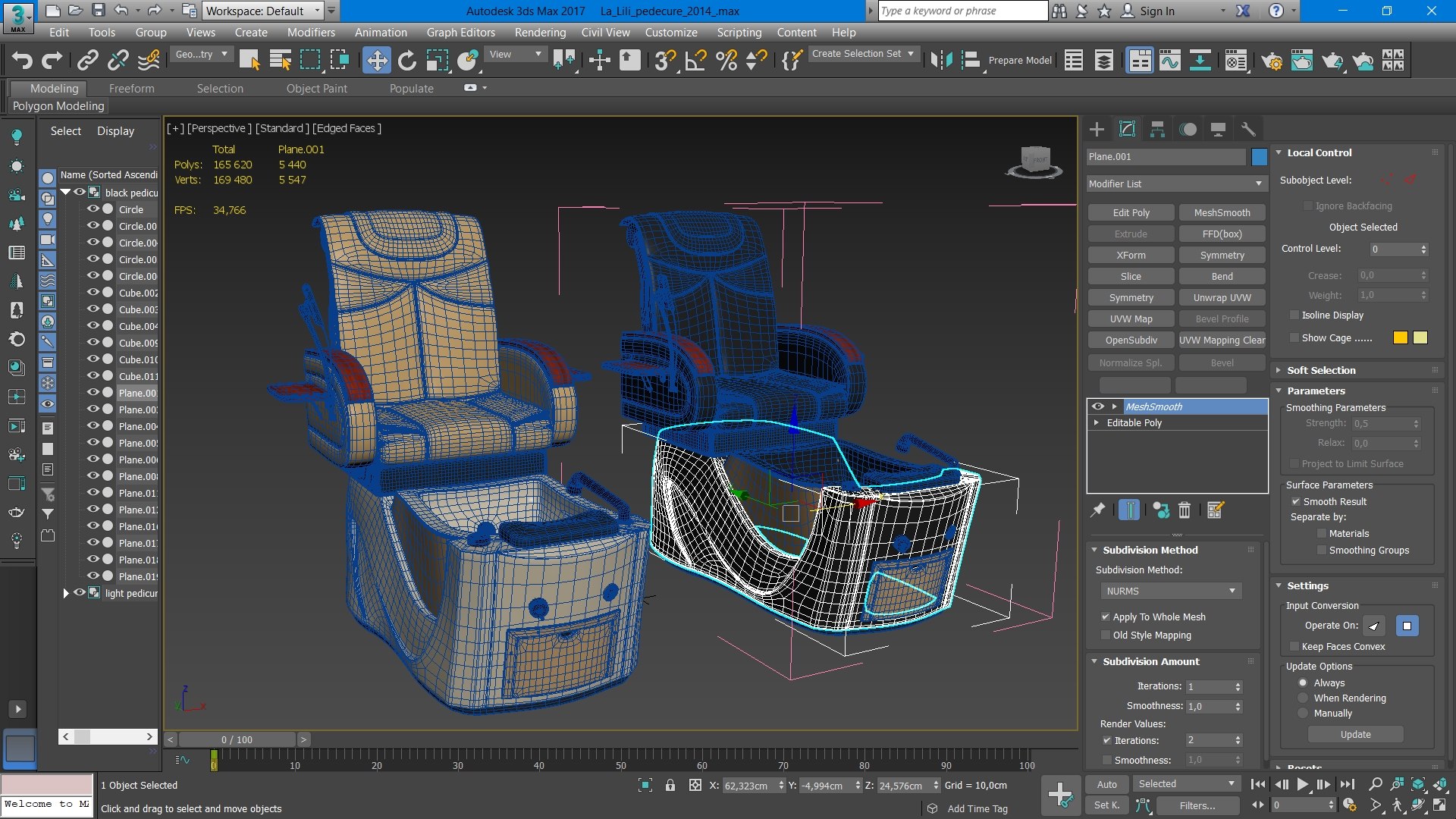This screenshot has width=1456, height=819.
Task: Open the Rendering menu
Action: coord(540,33)
